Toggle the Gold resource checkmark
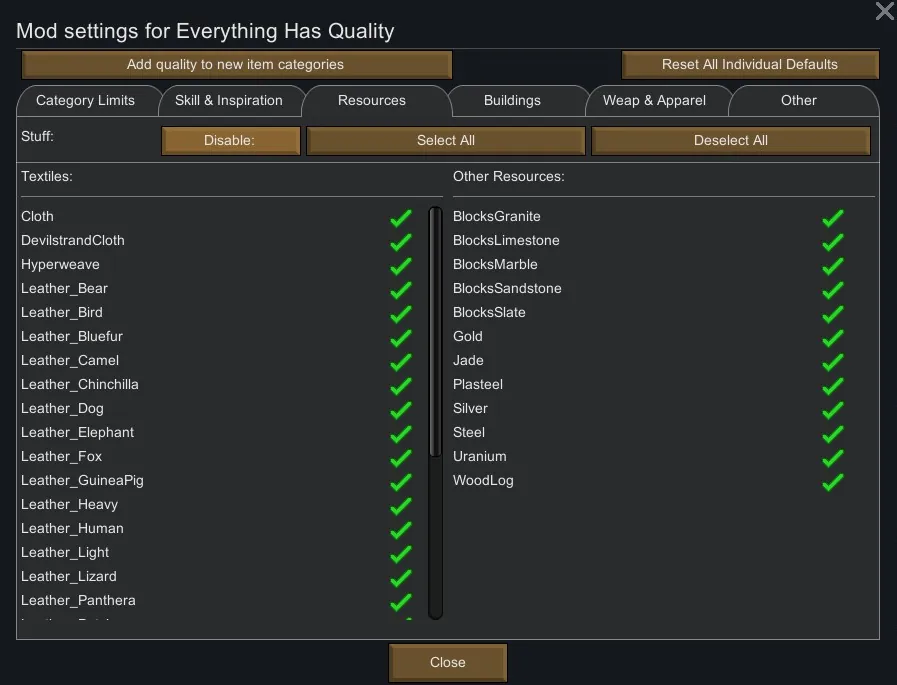897x685 pixels. [x=833, y=337]
